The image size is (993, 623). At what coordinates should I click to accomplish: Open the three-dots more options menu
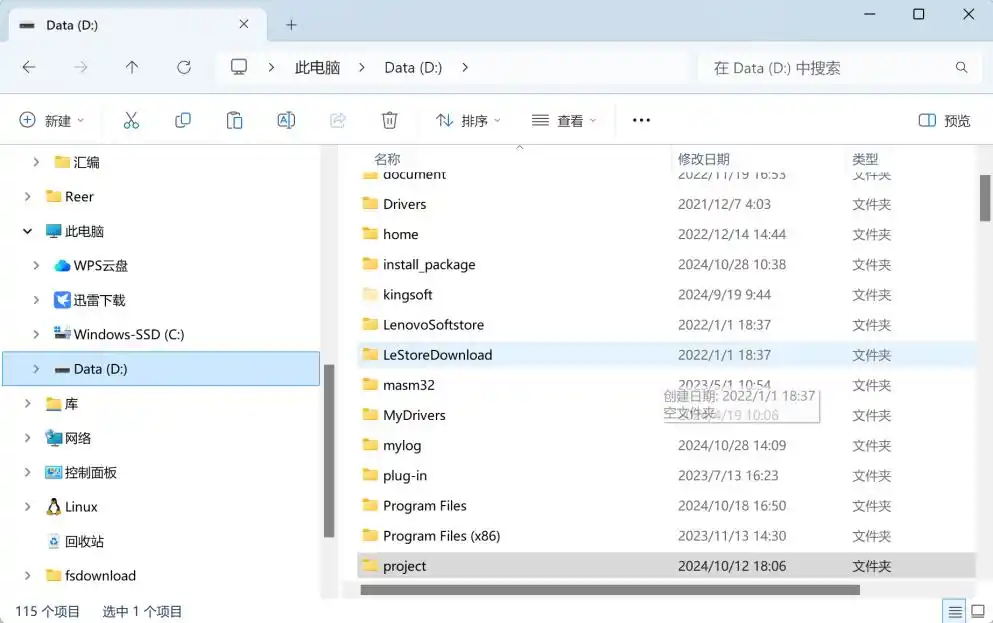click(642, 120)
